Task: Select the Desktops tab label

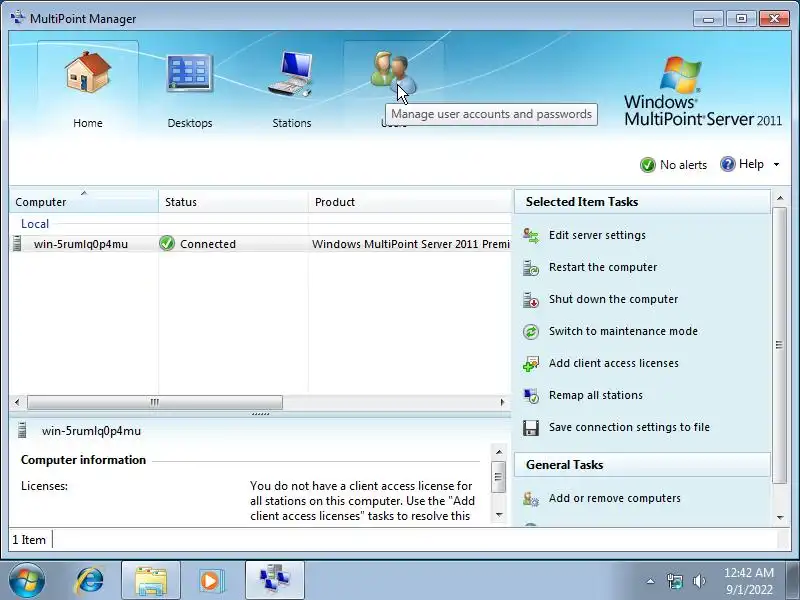Action: (x=190, y=123)
